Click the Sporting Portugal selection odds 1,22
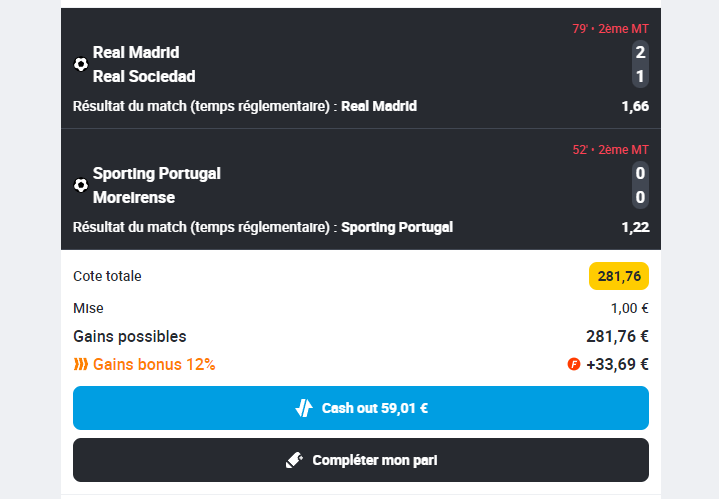 (635, 227)
